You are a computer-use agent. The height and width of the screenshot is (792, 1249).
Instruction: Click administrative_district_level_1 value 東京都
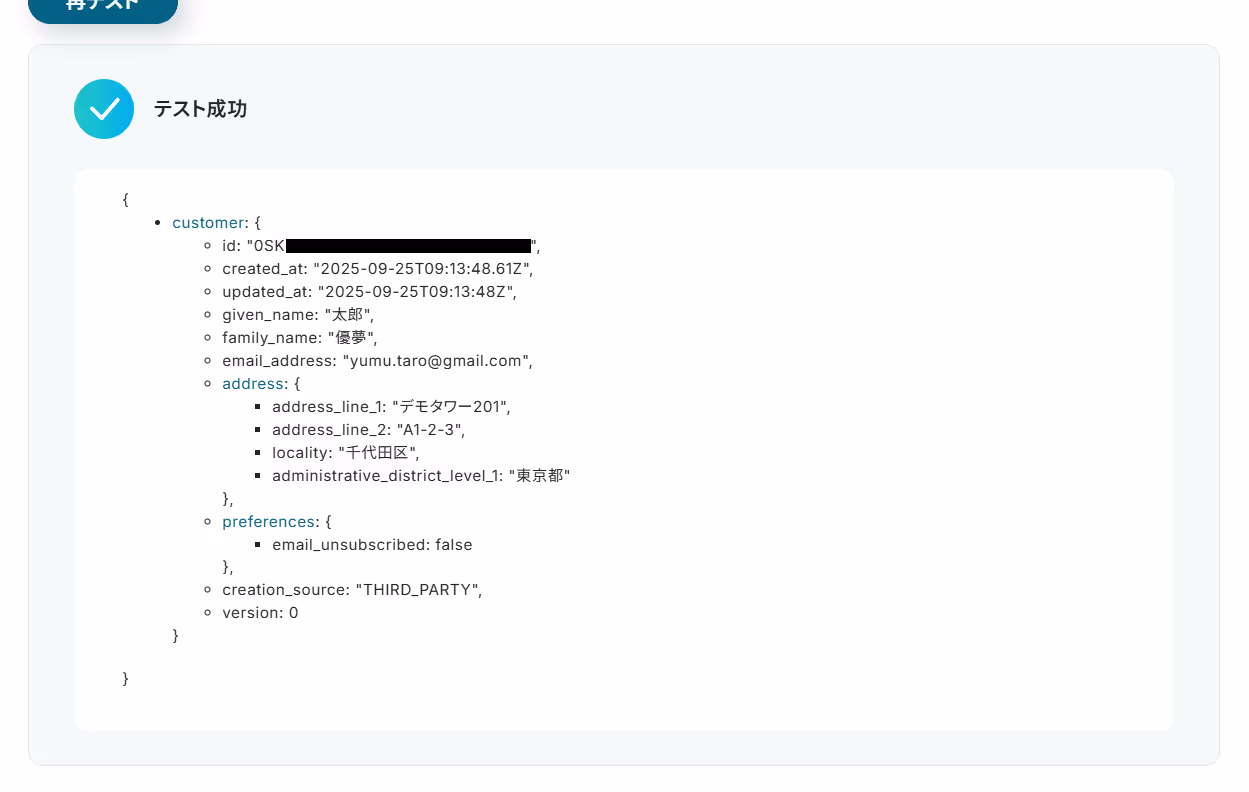tap(539, 476)
